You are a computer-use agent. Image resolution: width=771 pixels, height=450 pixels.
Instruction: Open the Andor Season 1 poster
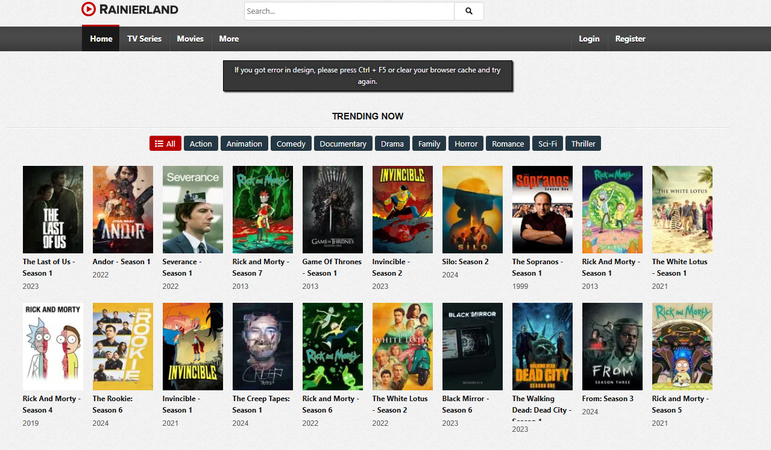tap(122, 210)
